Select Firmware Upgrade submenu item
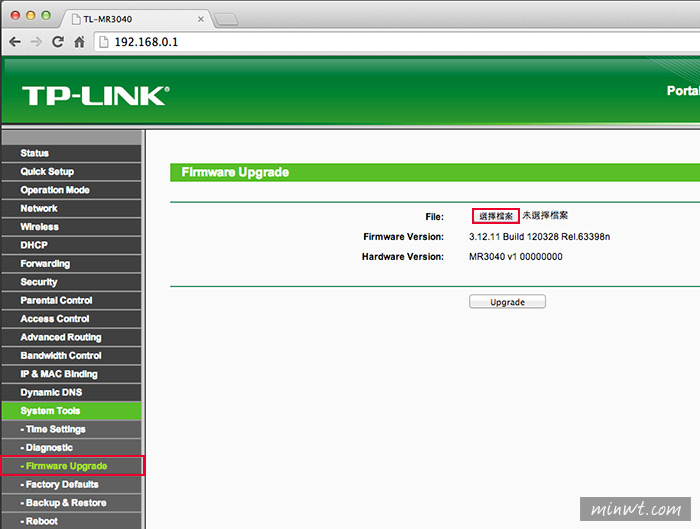The width and height of the screenshot is (700, 529). tap(71, 466)
